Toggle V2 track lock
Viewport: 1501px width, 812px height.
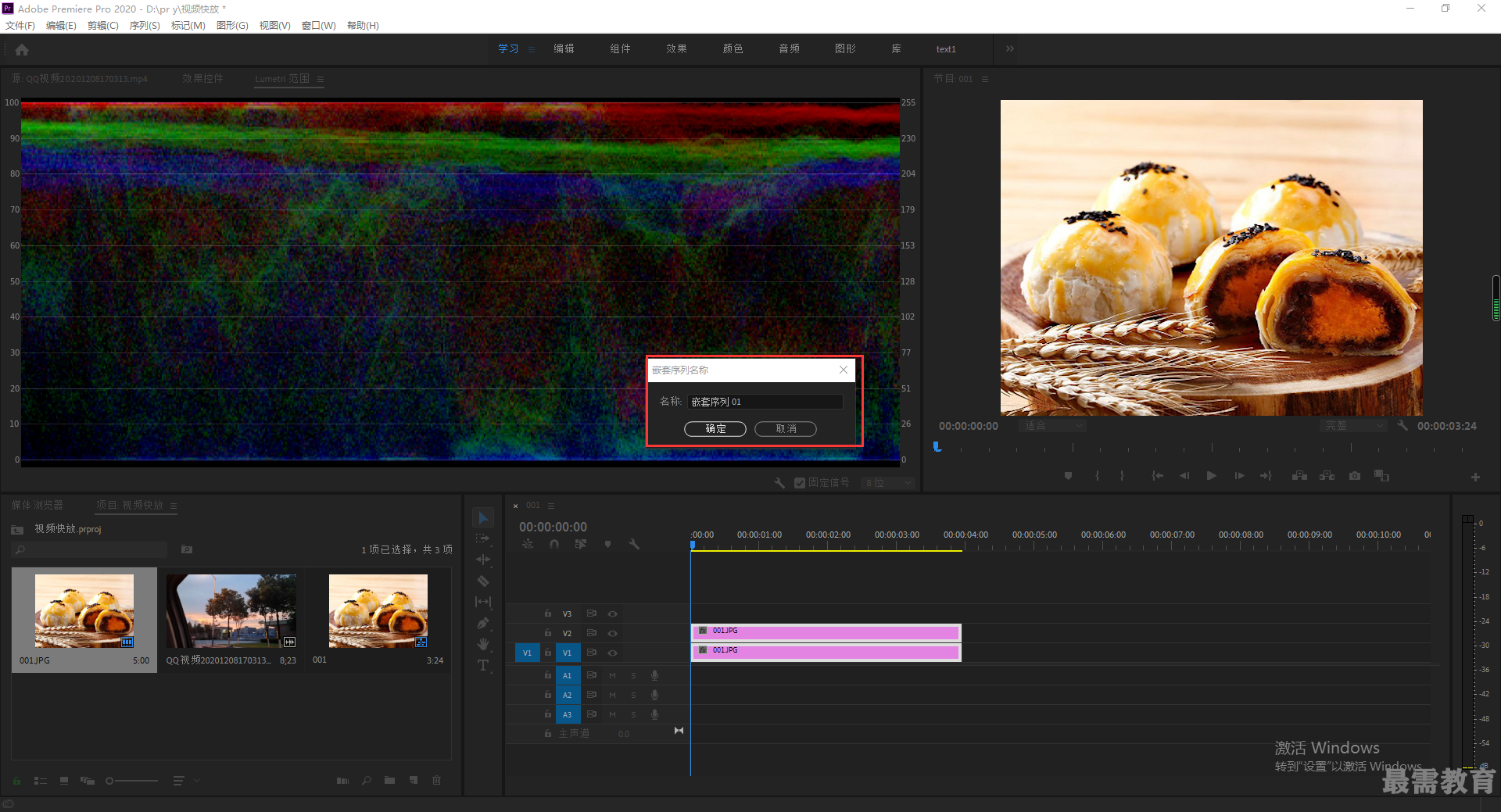[x=548, y=633]
